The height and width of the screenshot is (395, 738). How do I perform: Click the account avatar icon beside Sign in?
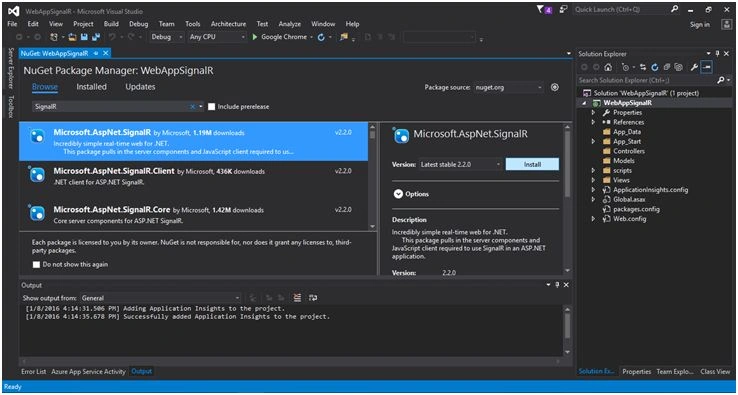pos(726,24)
